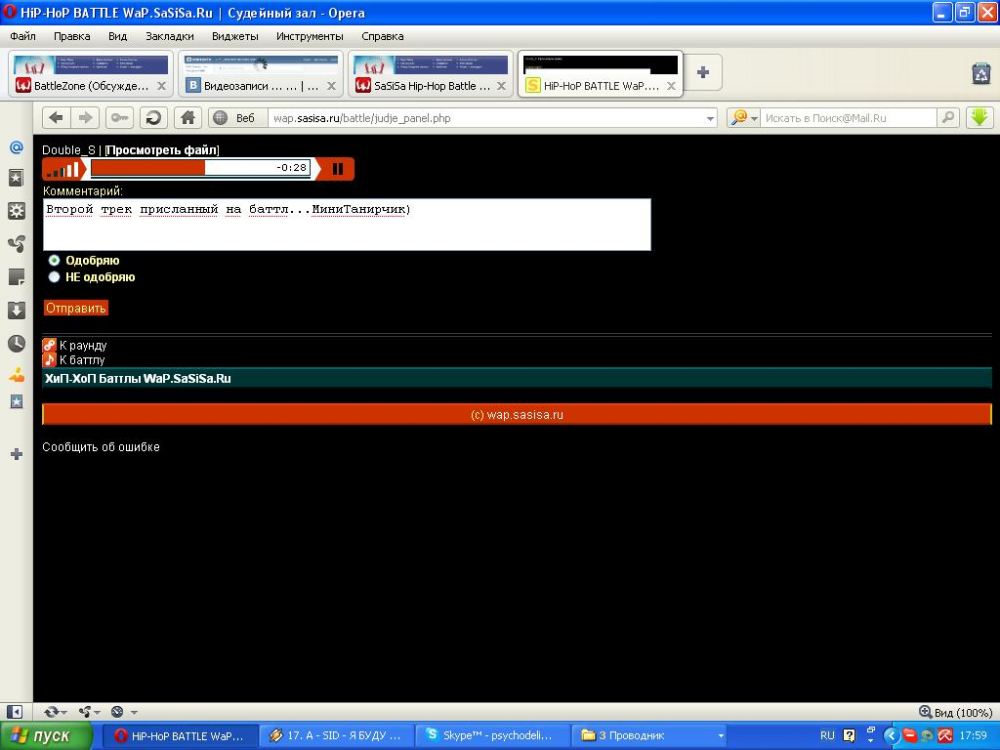Go forward with the Forward arrow button
This screenshot has height=750, width=1000.
click(x=85, y=118)
